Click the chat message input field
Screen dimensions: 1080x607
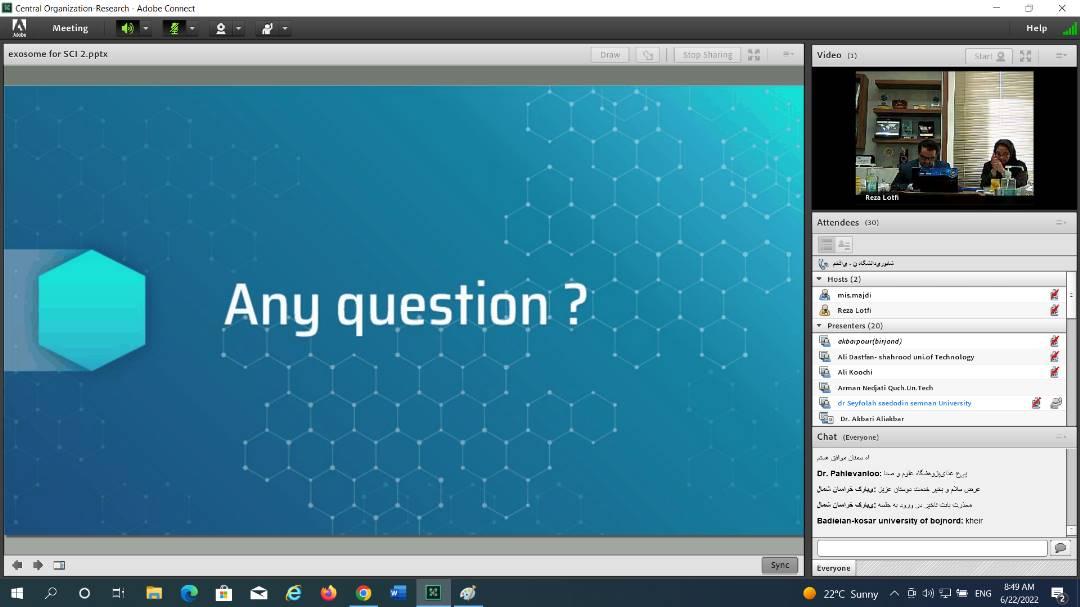pyautogui.click(x=931, y=548)
